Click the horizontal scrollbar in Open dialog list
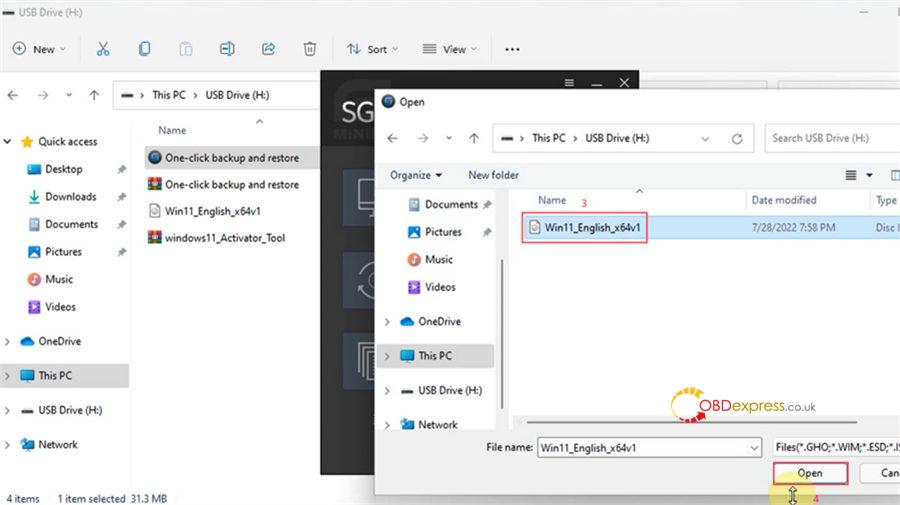 click(x=692, y=422)
